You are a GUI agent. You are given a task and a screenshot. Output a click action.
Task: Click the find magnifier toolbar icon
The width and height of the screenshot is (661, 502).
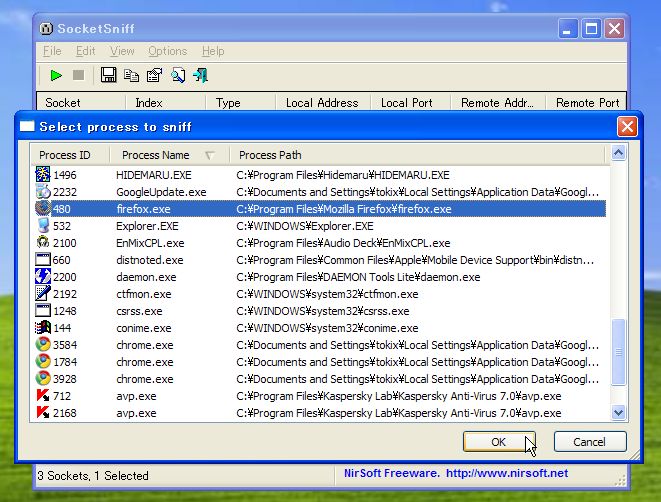178,75
